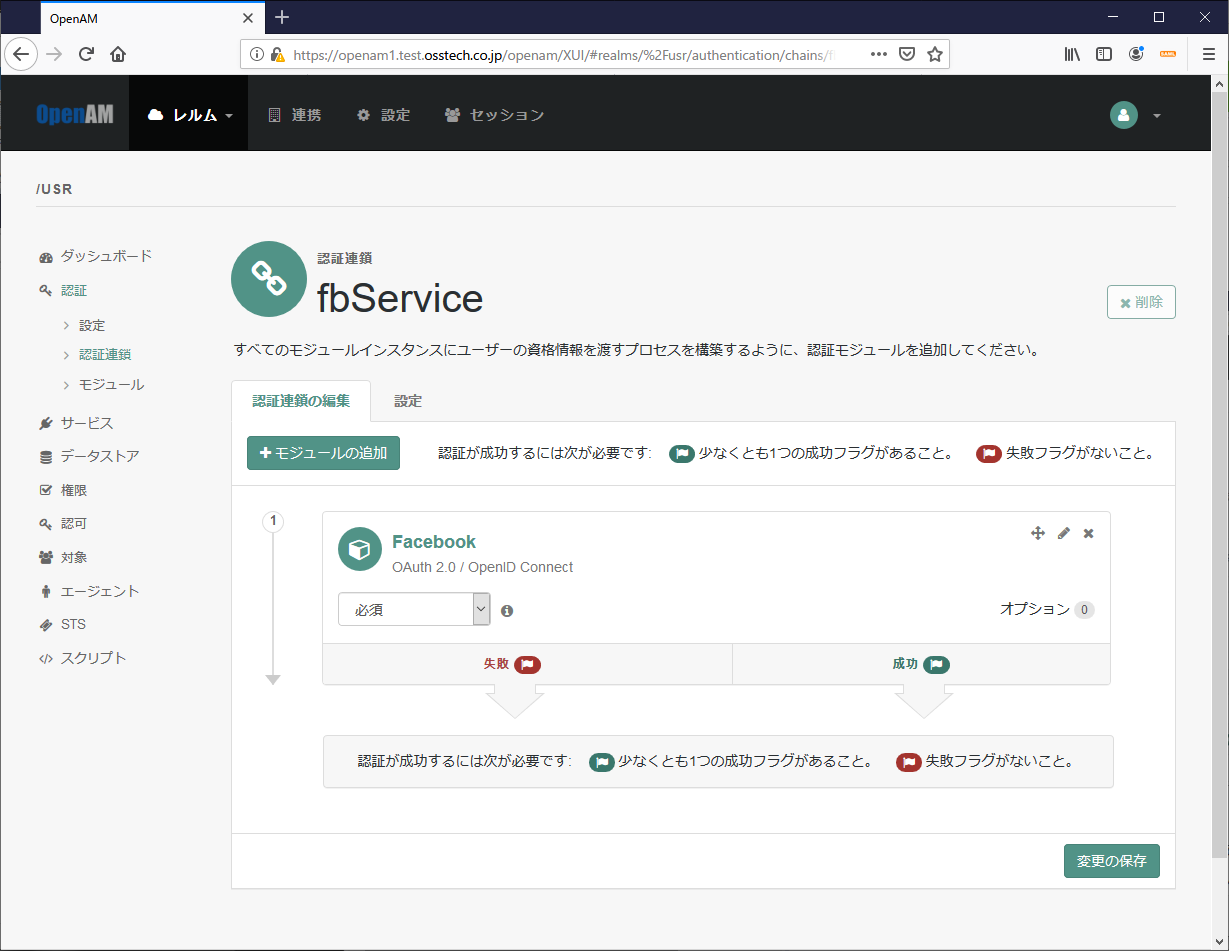Click the モジュールの追加 button
This screenshot has height=951, width=1229.
(x=323, y=453)
